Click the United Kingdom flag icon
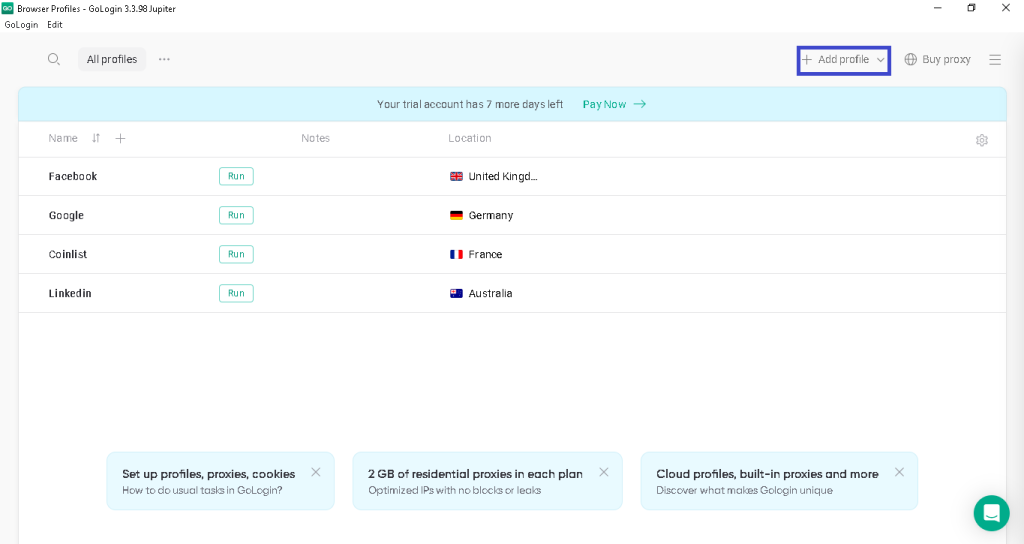Viewport: 1024px width, 544px height. (456, 176)
